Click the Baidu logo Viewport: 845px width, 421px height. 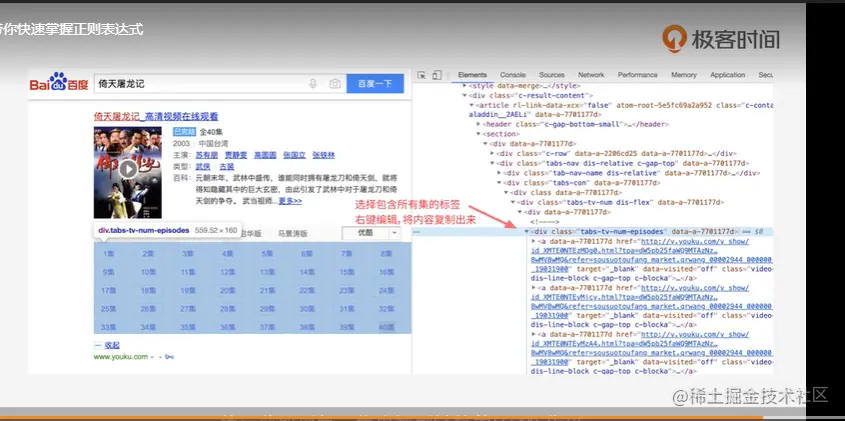59,82
